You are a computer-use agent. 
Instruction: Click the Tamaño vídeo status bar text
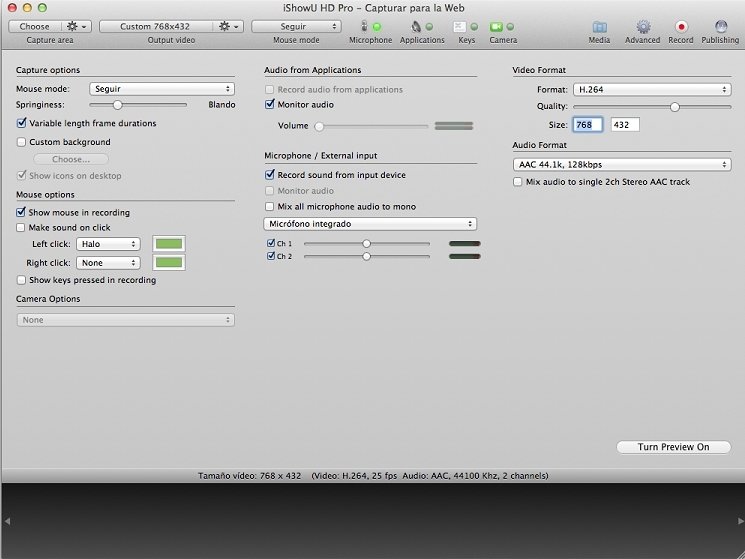tap(373, 475)
